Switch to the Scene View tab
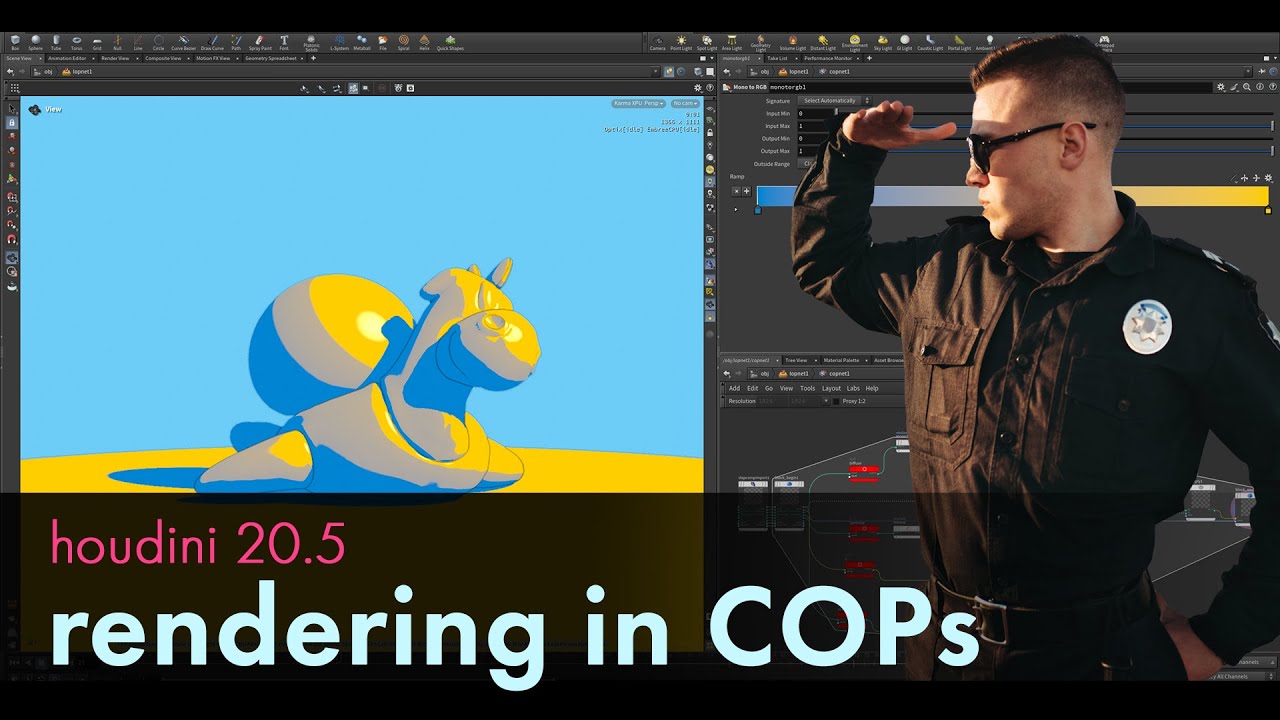This screenshot has width=1280, height=720. pyautogui.click(x=19, y=59)
